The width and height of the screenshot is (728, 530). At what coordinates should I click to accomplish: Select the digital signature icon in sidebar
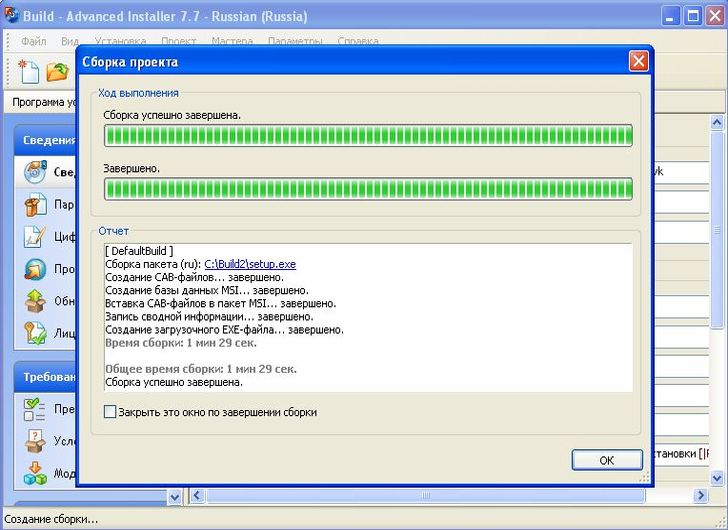[x=35, y=236]
